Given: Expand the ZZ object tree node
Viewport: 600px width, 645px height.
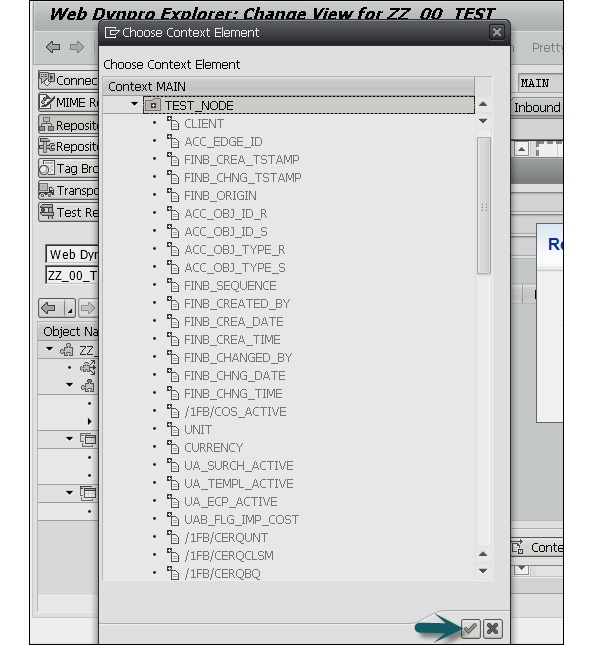Looking at the screenshot, I should 50,350.
